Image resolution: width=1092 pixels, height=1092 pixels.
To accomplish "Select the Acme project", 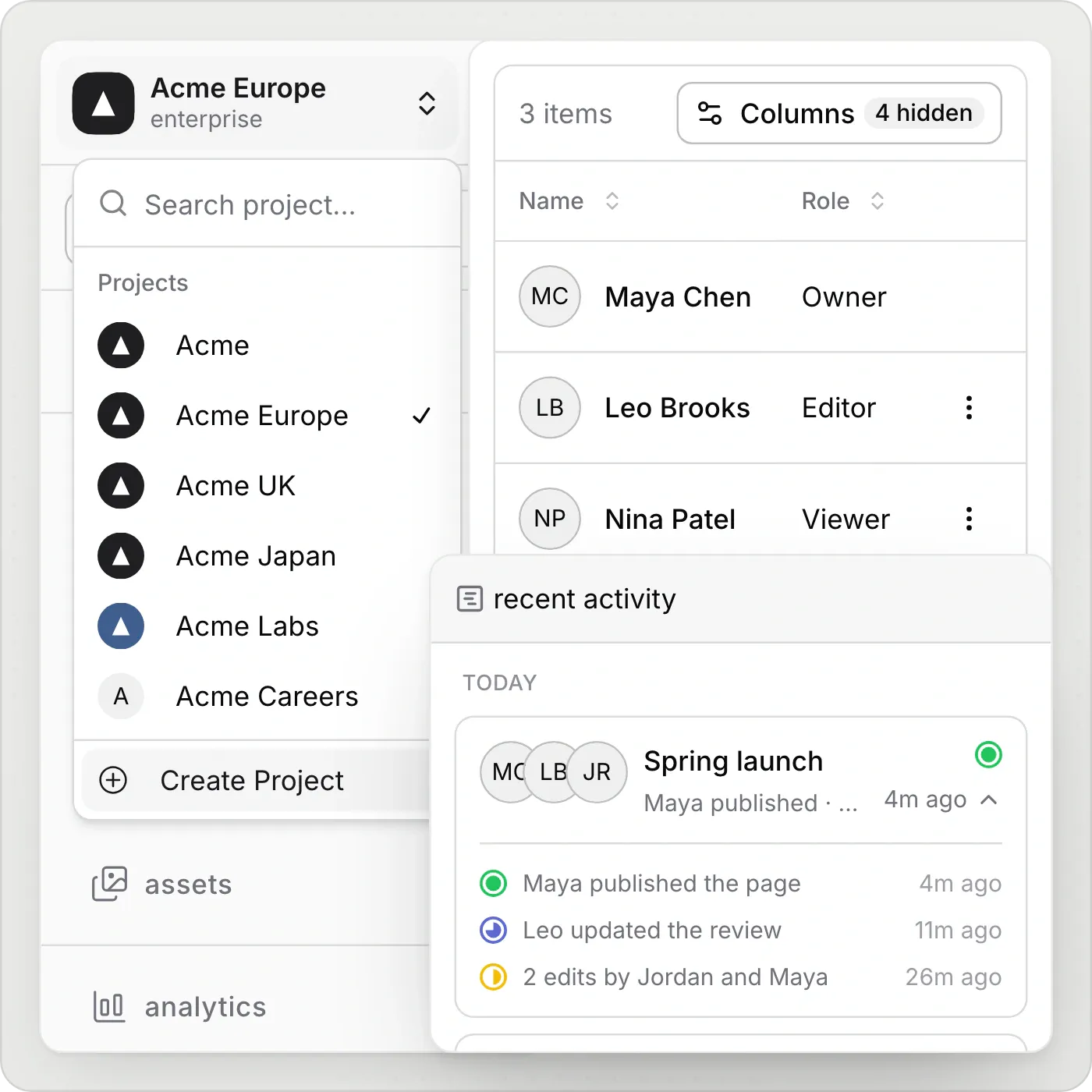I will 267,346.
